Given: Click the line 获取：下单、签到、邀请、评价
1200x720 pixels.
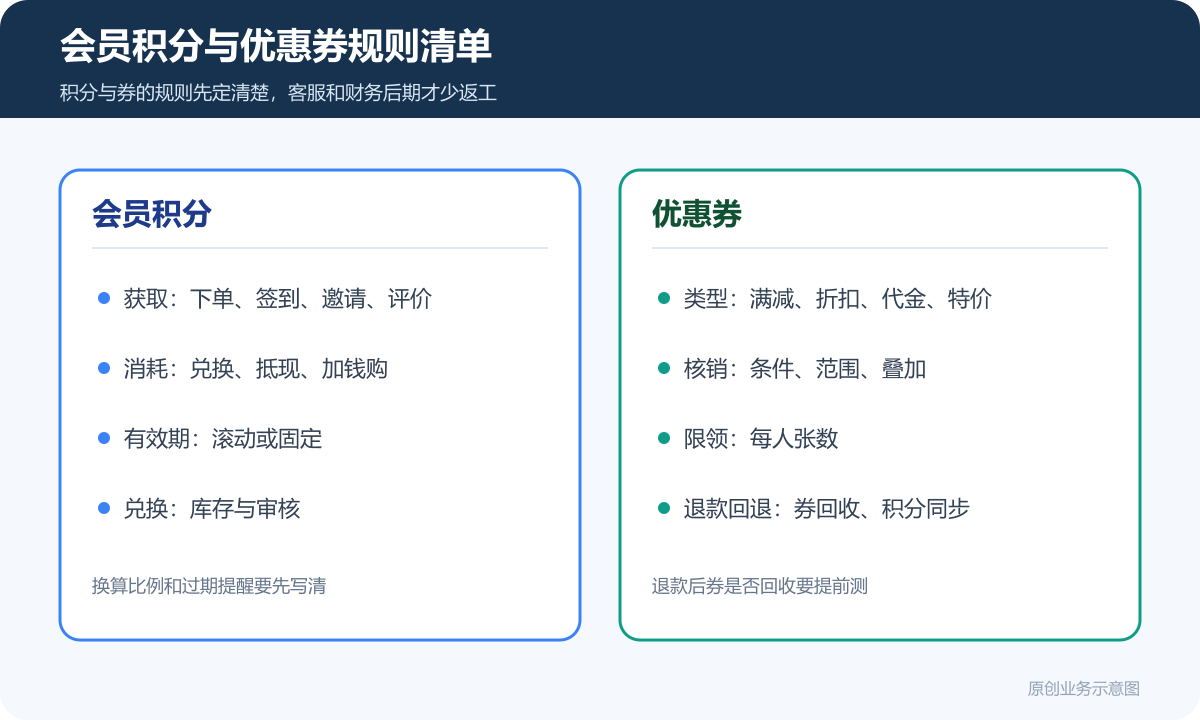Looking at the screenshot, I should [278, 298].
